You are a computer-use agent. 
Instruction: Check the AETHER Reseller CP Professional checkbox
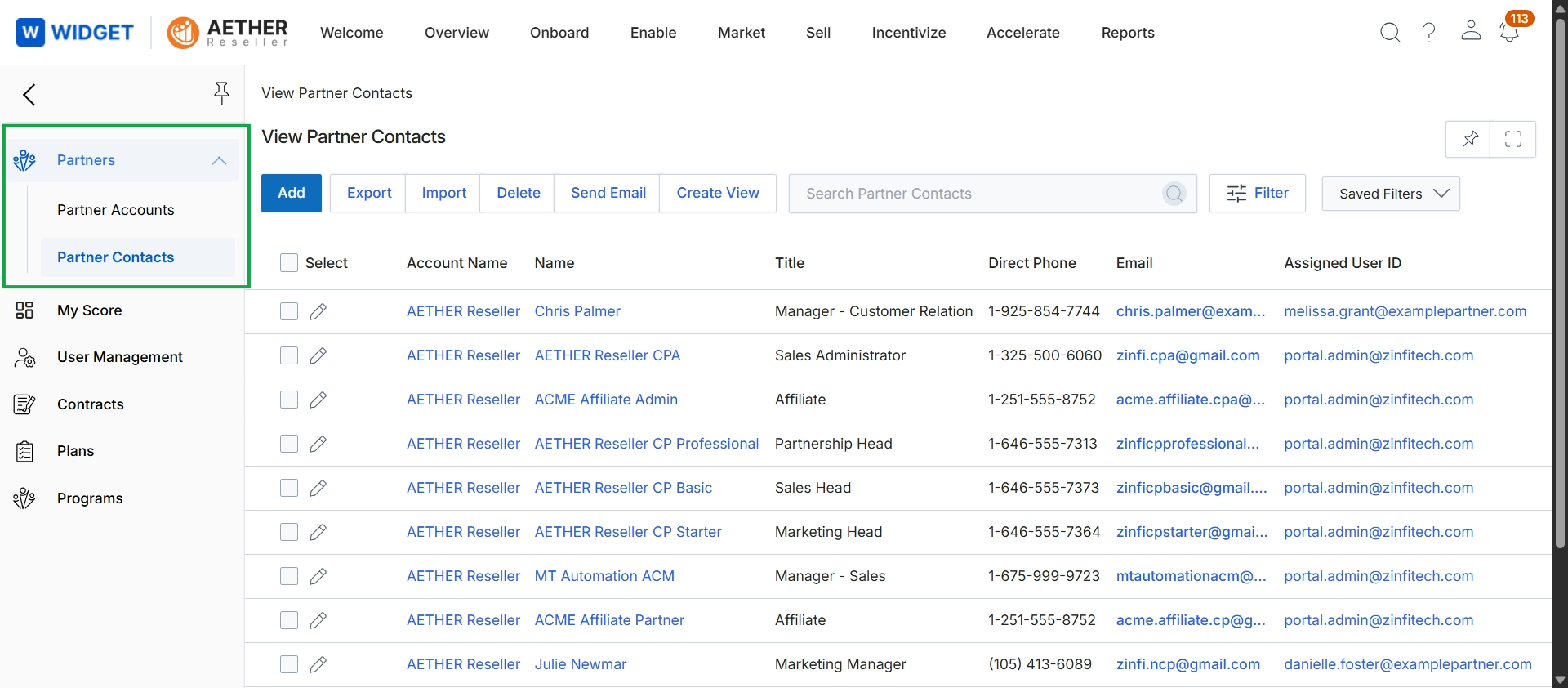pyautogui.click(x=289, y=444)
